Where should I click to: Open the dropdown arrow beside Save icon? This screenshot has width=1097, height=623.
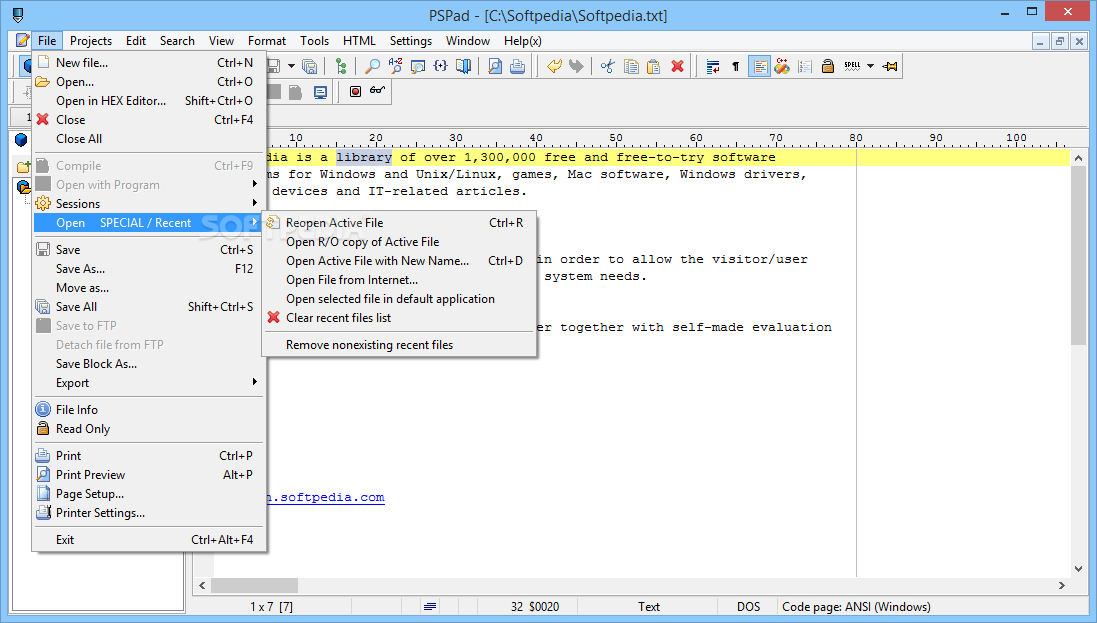pyautogui.click(x=291, y=66)
